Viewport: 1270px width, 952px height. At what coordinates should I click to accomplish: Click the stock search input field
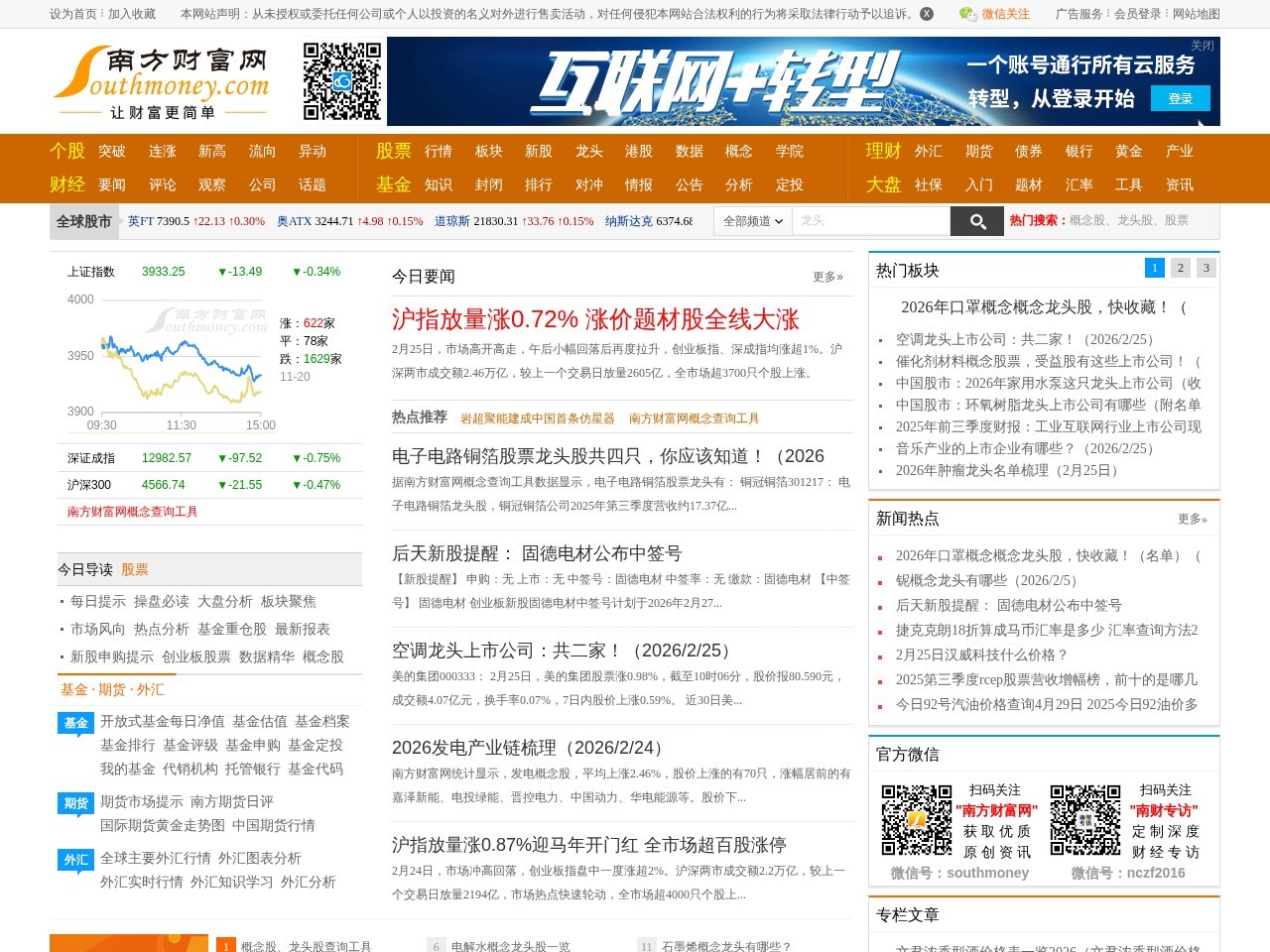pyautogui.click(x=870, y=221)
